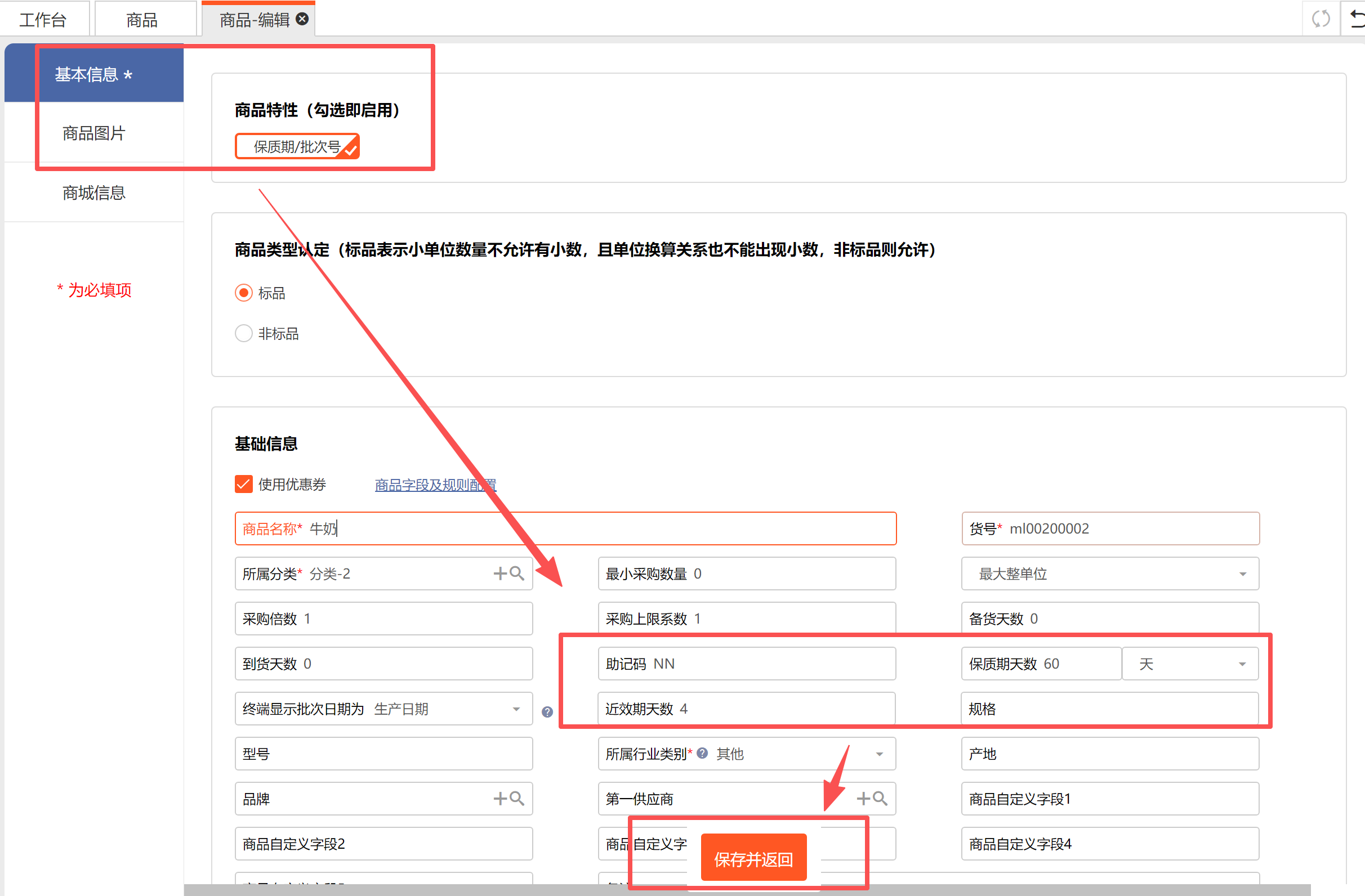Open the 终端显示批次日期为 dropdown

point(383,709)
